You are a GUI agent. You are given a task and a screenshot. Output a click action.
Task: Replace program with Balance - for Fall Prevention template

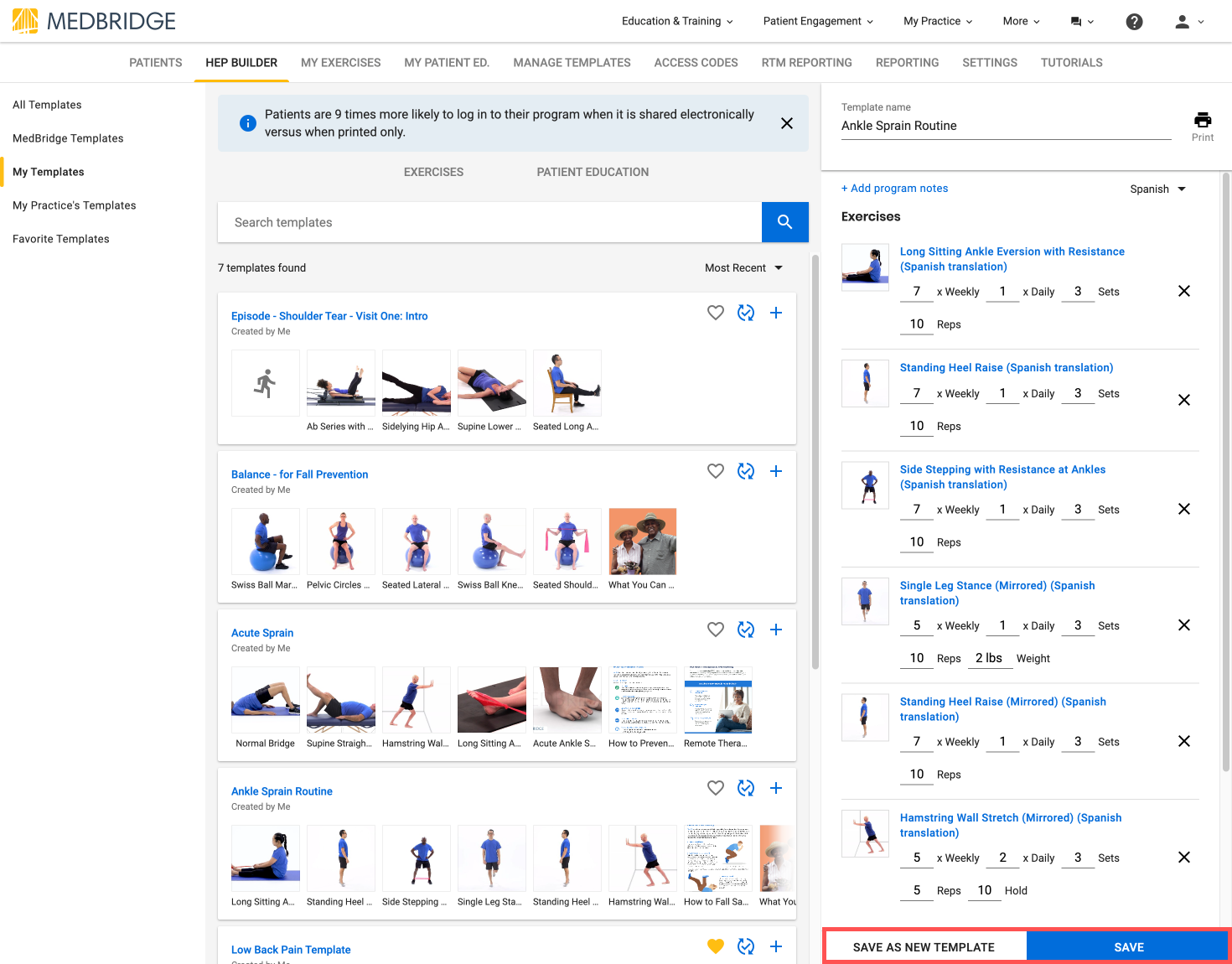[x=746, y=471]
